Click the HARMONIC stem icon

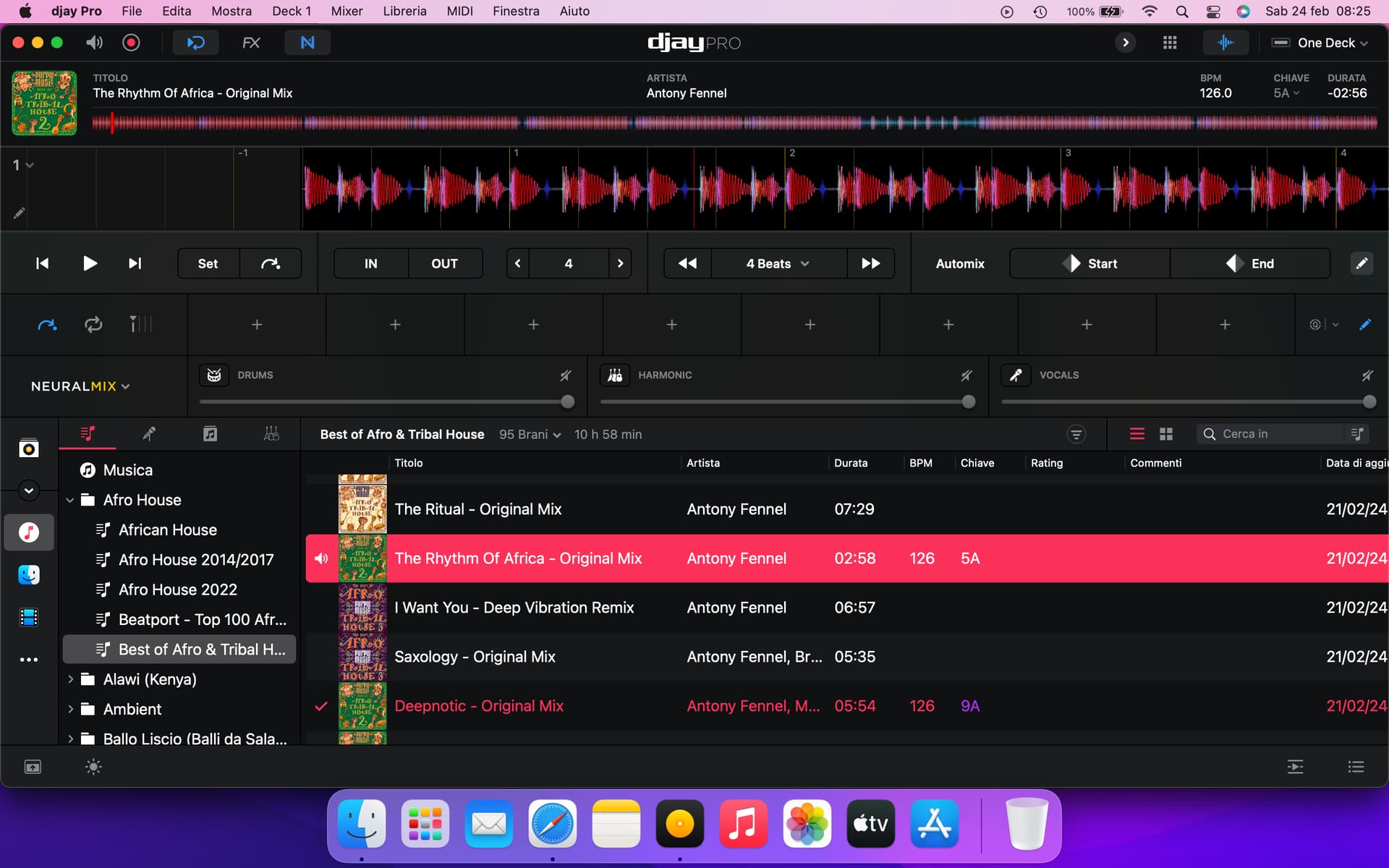pyautogui.click(x=615, y=375)
